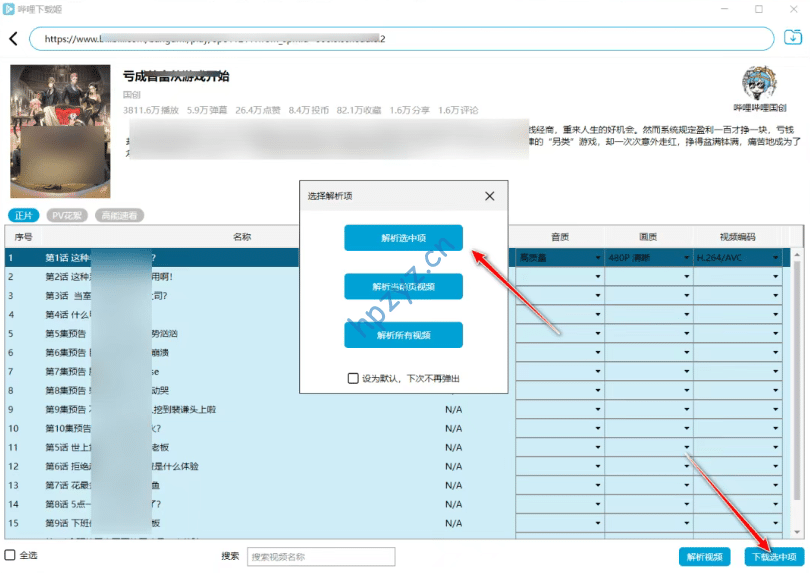Switch to the 高能速看 tab
The height and width of the screenshot is (574, 810).
pos(120,215)
